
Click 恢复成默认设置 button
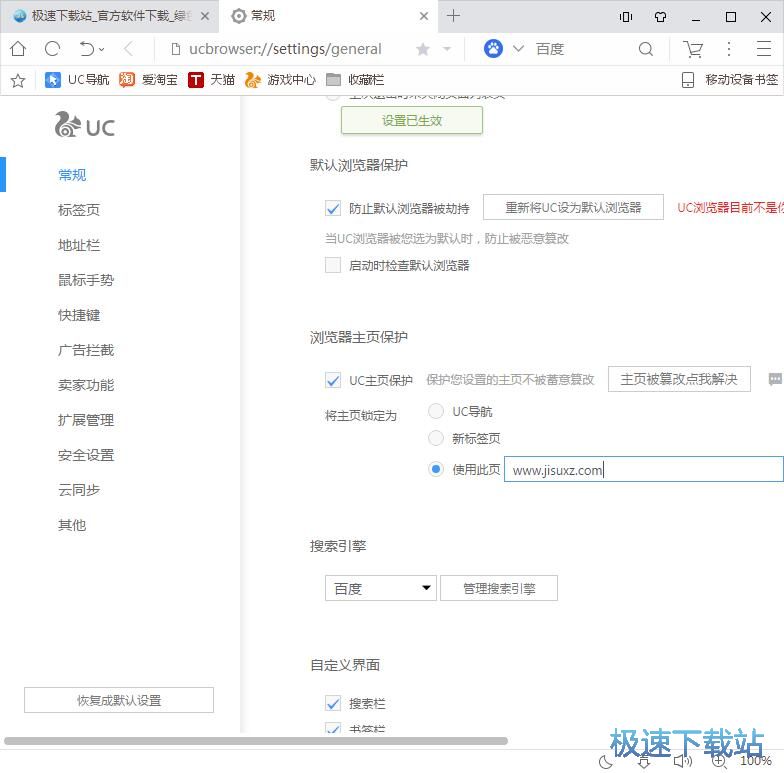pos(119,700)
